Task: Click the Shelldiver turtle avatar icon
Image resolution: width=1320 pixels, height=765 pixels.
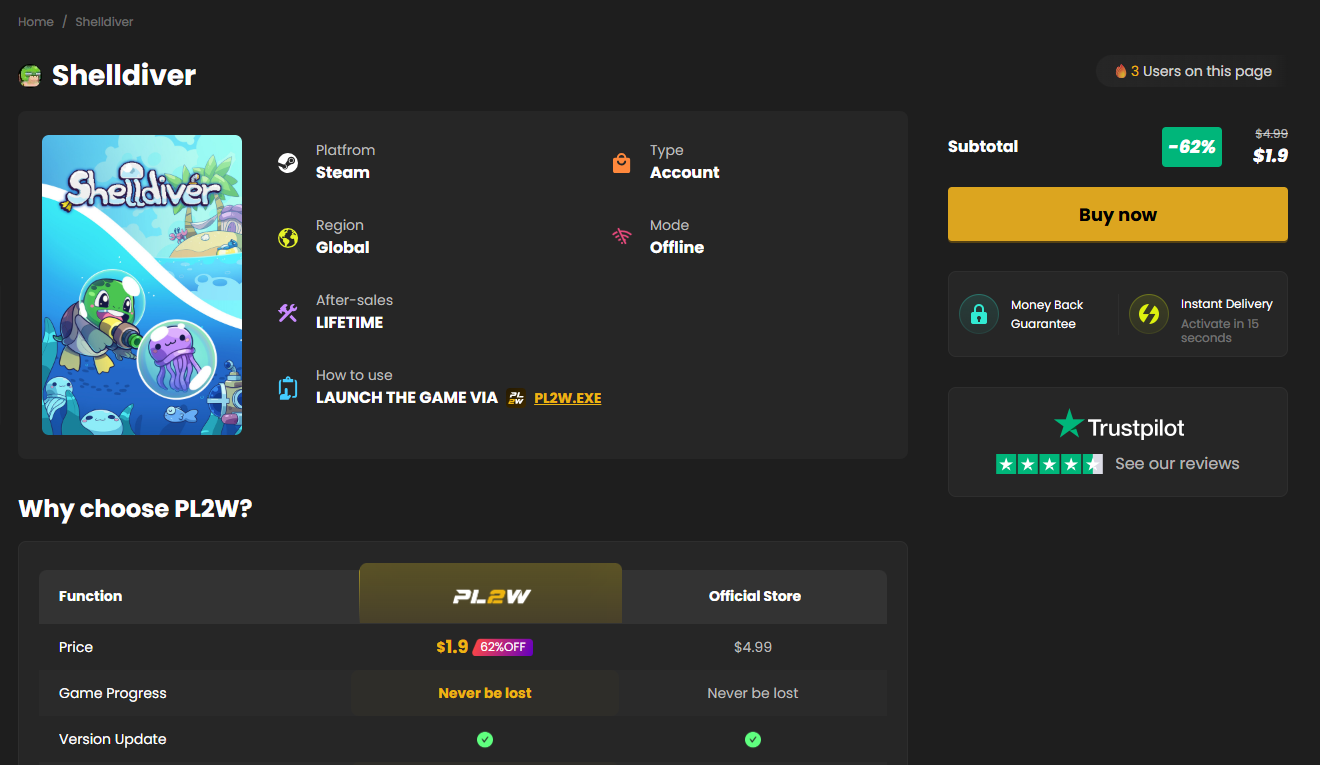Action: tap(30, 76)
